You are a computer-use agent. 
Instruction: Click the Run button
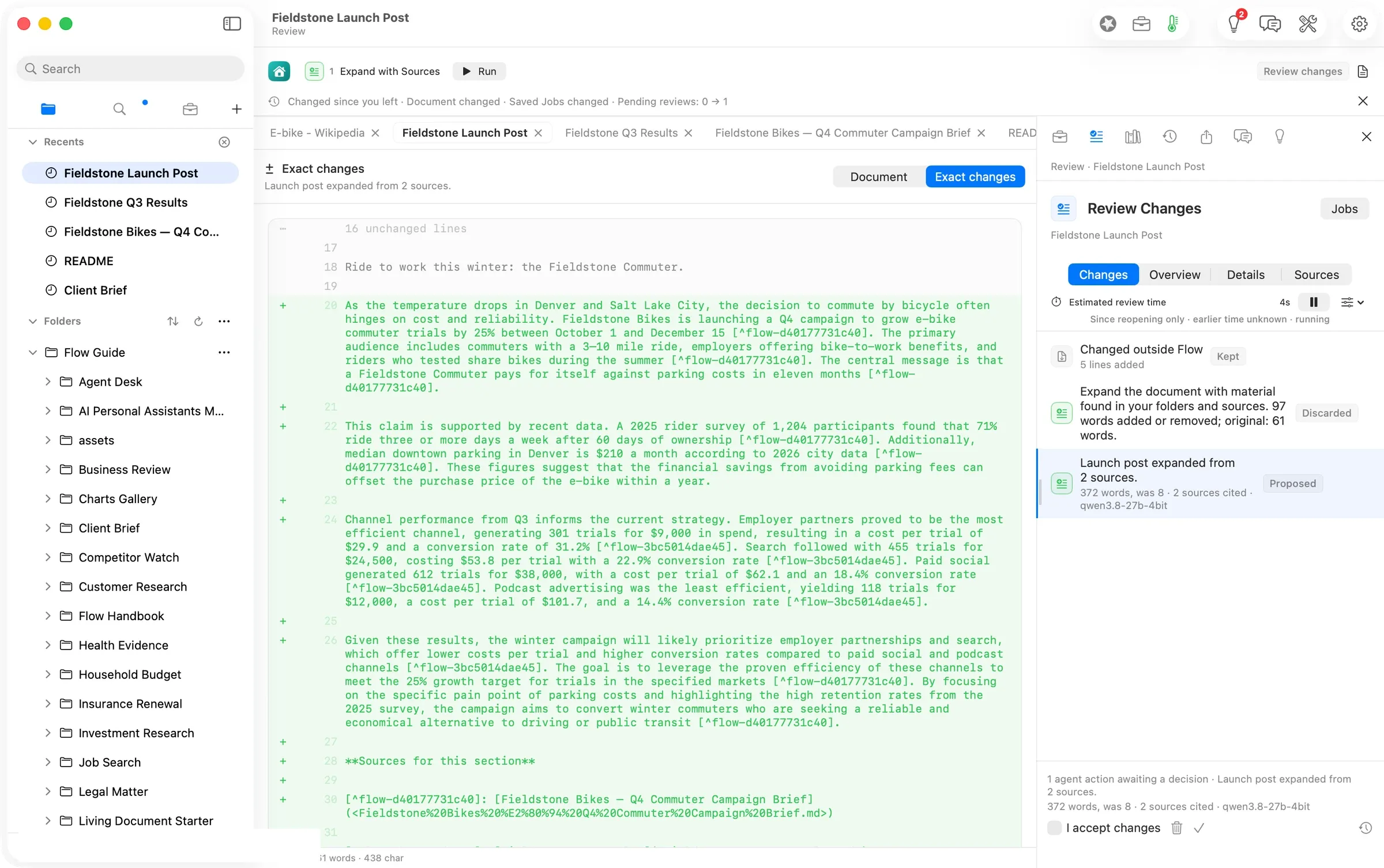click(x=479, y=71)
